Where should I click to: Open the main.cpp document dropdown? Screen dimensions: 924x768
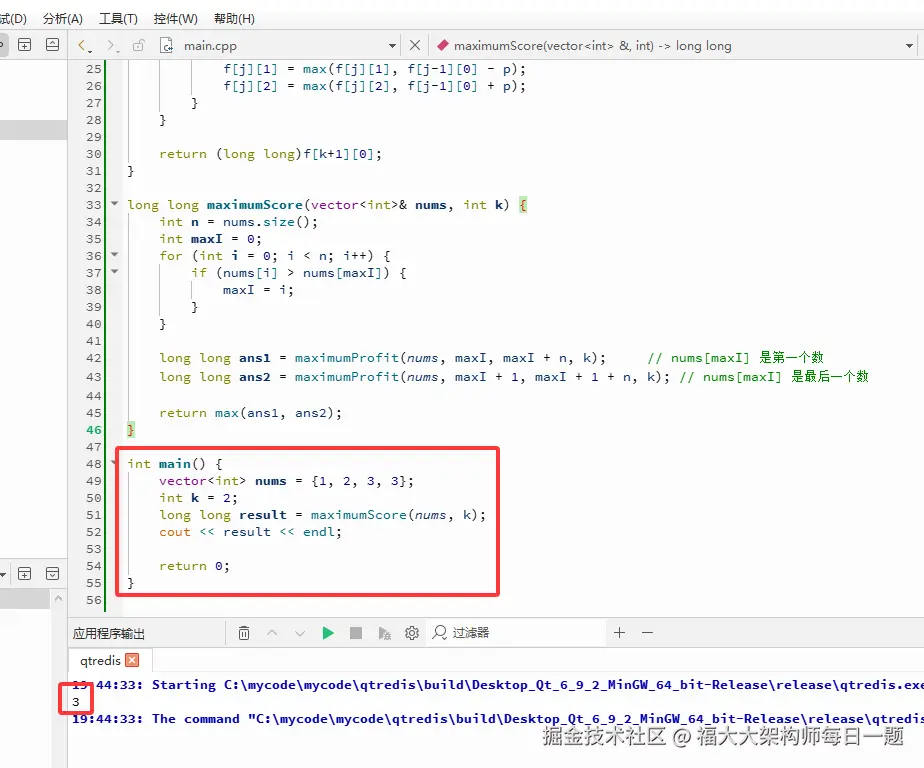392,46
